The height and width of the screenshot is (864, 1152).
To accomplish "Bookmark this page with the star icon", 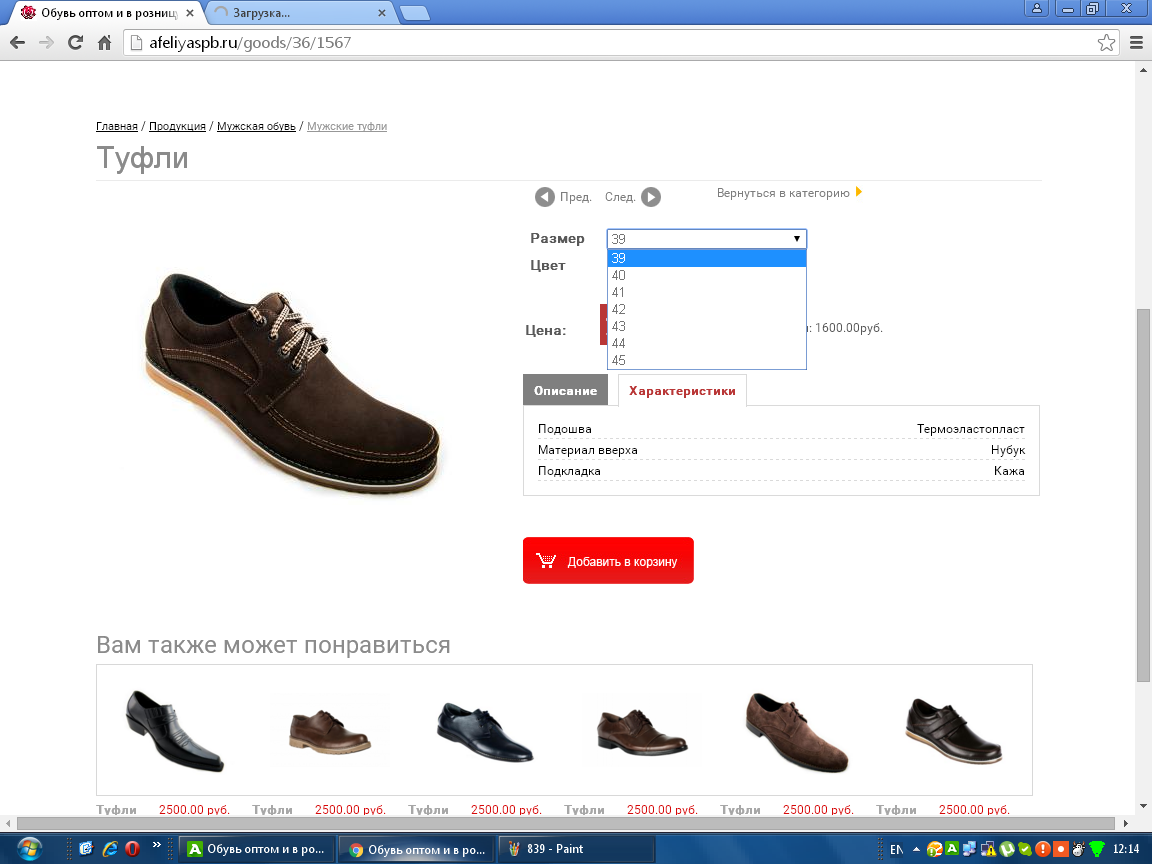I will (x=1106, y=43).
